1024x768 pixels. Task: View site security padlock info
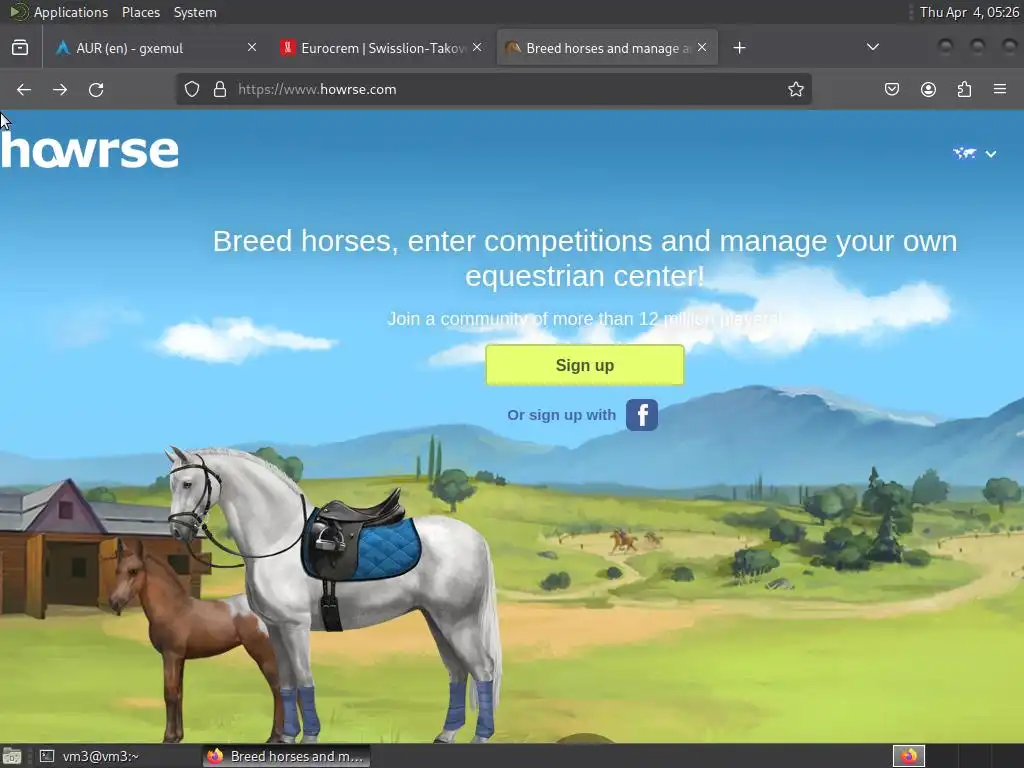pyautogui.click(x=220, y=89)
